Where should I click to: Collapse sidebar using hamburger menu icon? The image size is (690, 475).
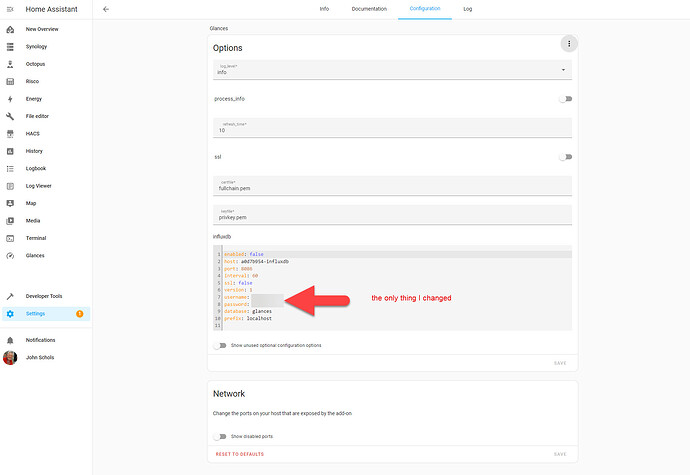pyautogui.click(x=10, y=9)
